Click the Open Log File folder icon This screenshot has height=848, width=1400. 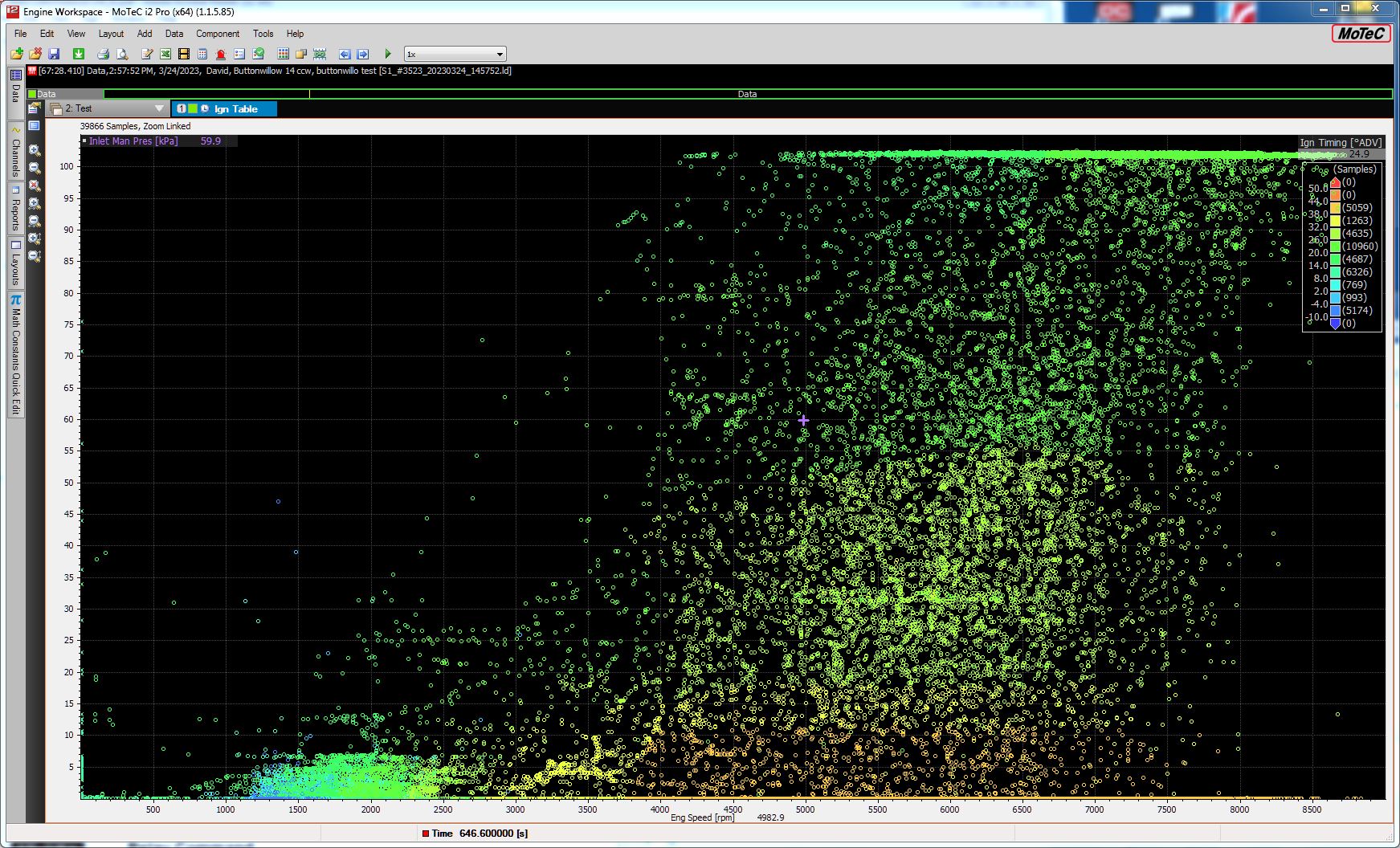(16, 54)
